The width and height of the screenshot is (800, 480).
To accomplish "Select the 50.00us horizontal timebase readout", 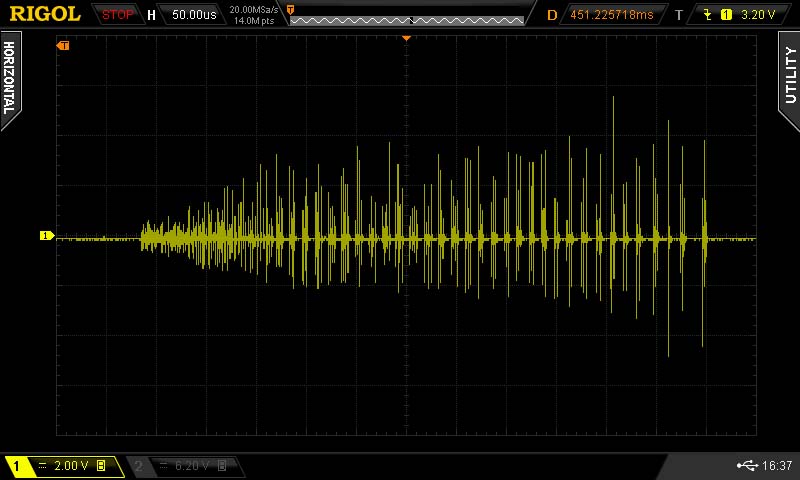I will tap(194, 15).
